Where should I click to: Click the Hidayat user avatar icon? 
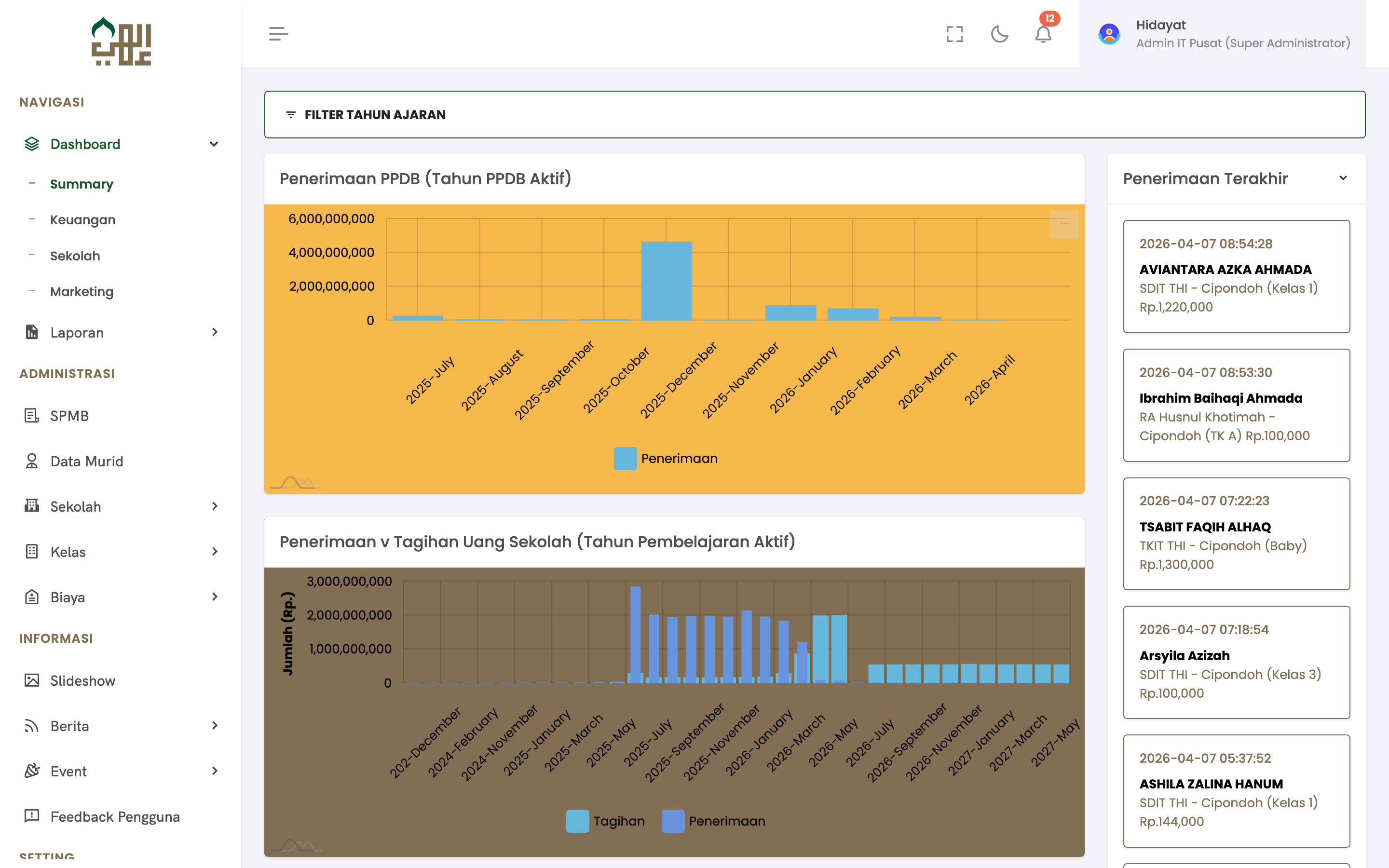click(x=1109, y=34)
